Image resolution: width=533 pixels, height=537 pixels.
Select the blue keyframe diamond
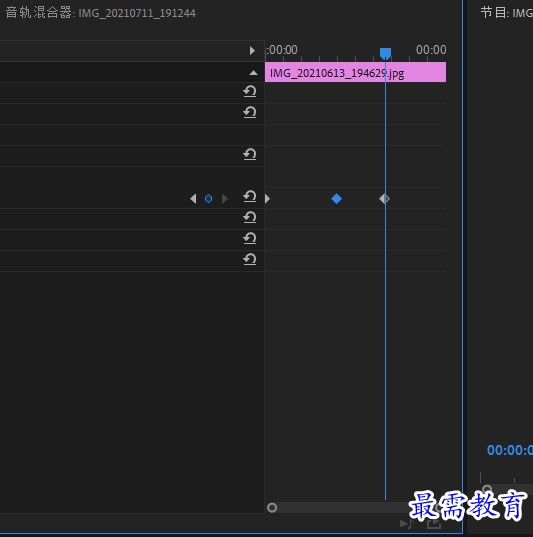click(336, 199)
